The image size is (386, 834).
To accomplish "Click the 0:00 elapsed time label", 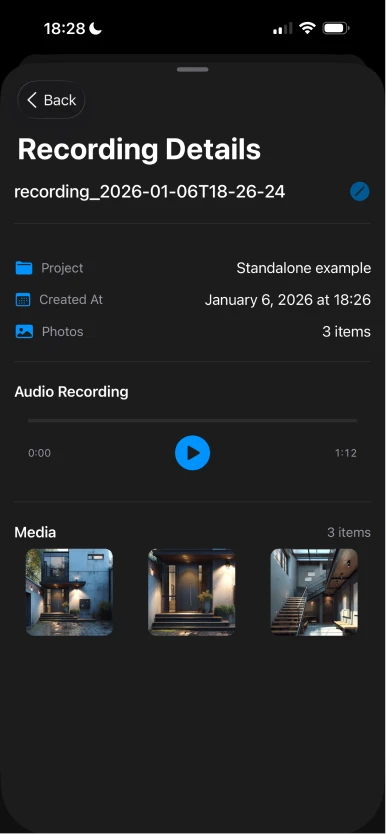I will 39,453.
